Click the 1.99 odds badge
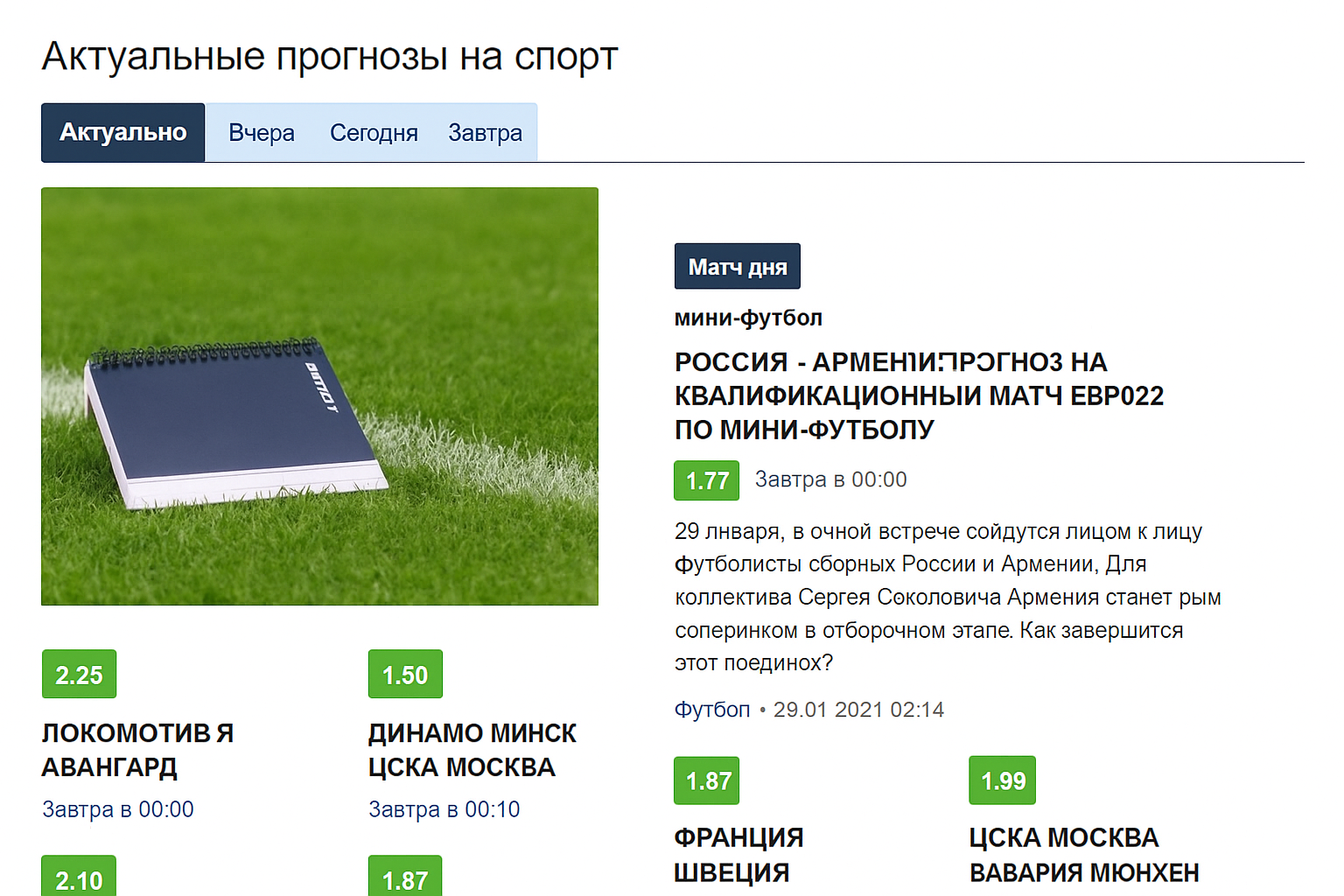1344x896 pixels. (x=1002, y=780)
